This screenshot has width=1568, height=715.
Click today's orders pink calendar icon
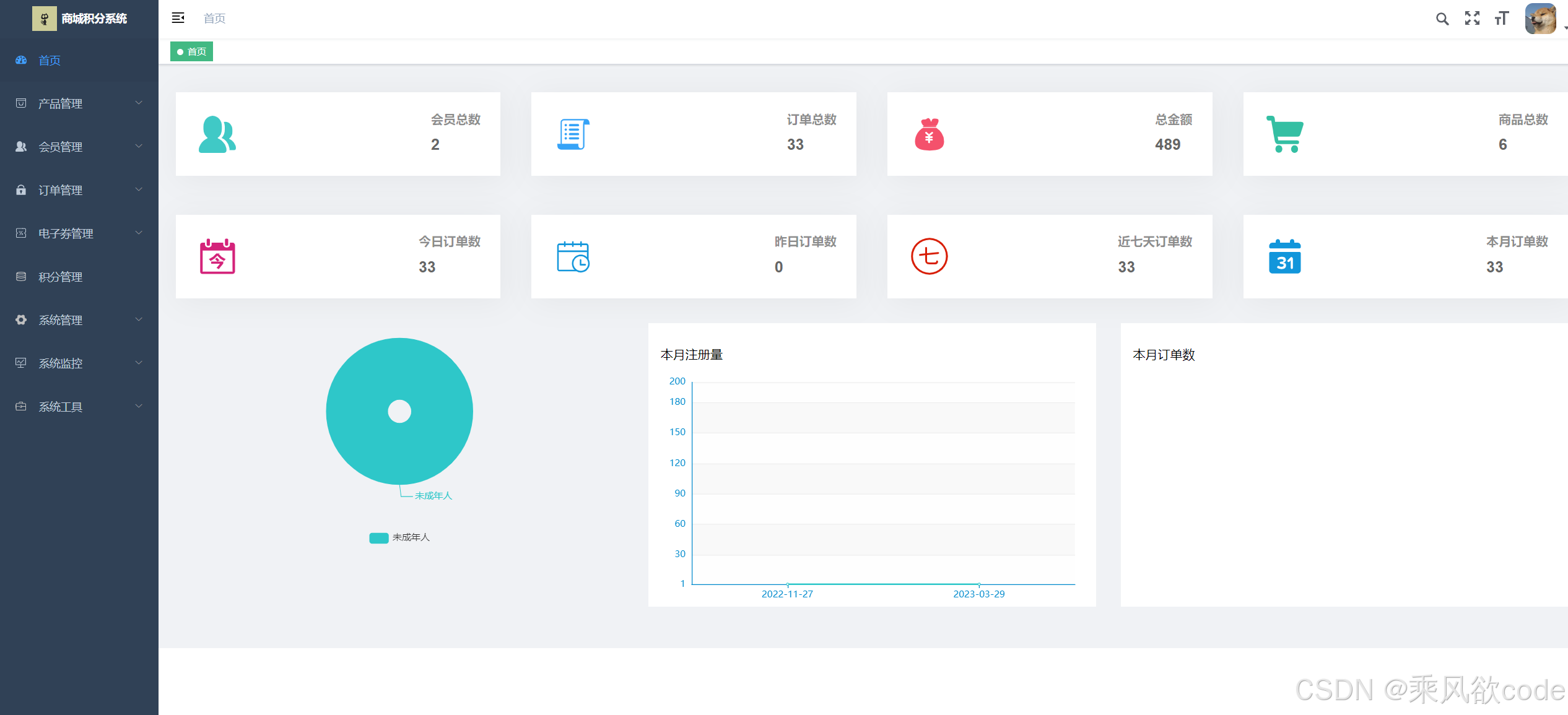tap(217, 256)
